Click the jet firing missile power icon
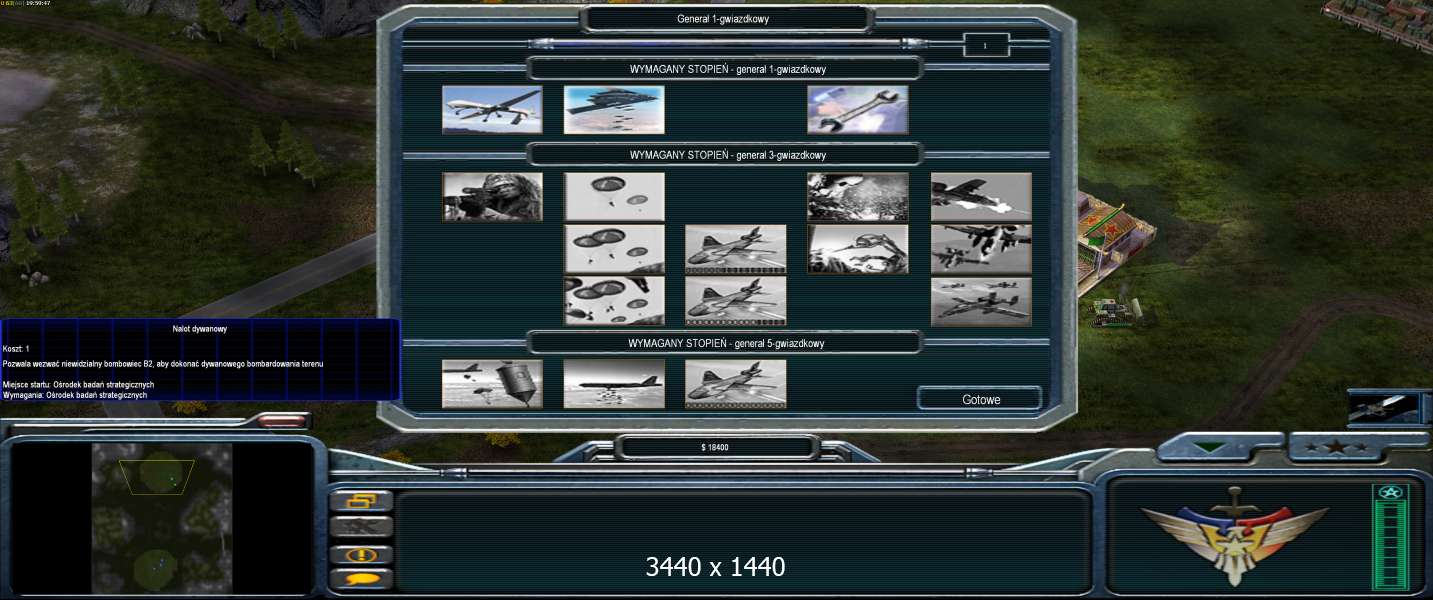The height and width of the screenshot is (600, 1433). point(981,197)
